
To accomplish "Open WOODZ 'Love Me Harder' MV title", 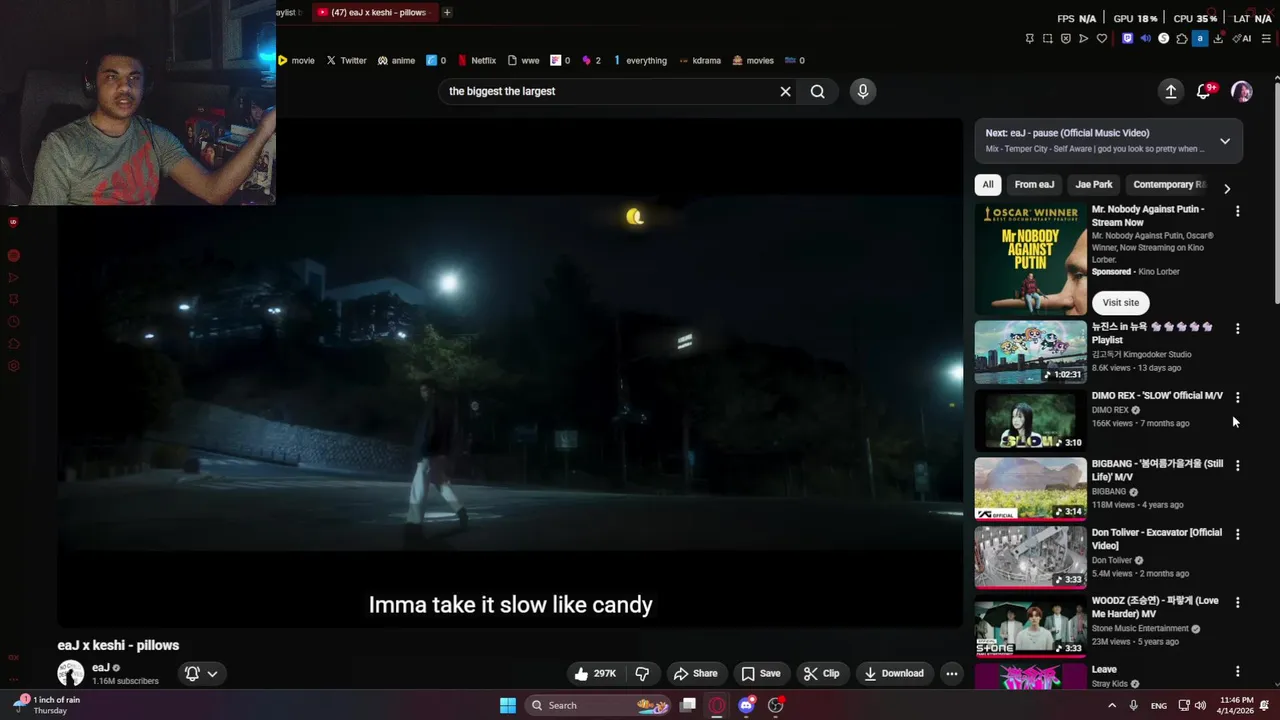I will point(1155,607).
